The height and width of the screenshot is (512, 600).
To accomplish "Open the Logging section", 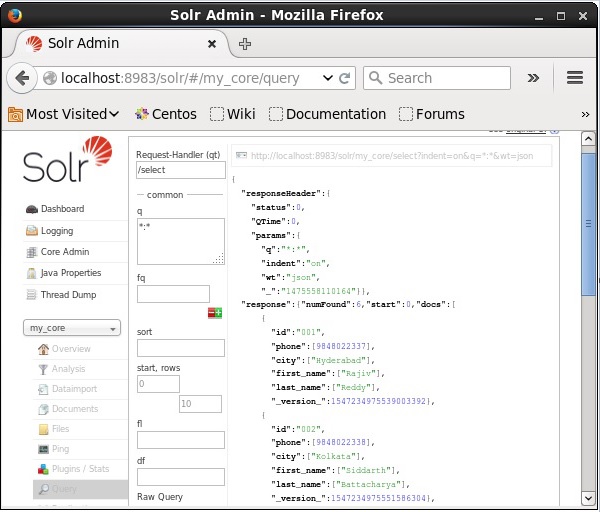I will tap(57, 231).
